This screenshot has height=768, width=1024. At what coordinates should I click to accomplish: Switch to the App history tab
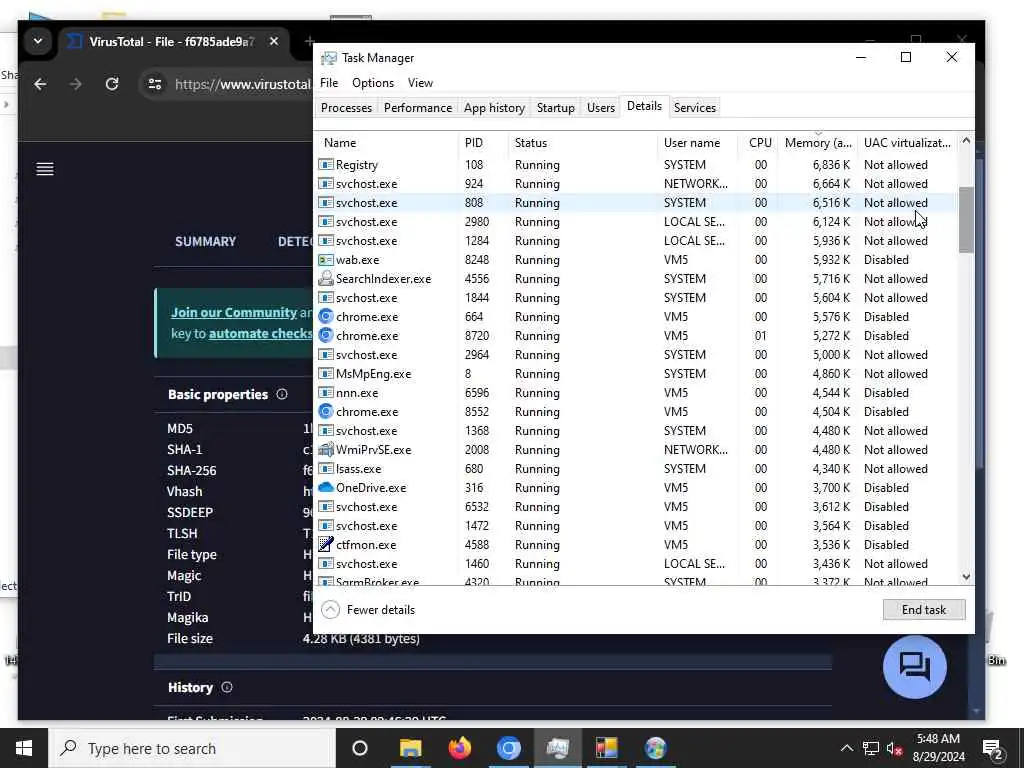pyautogui.click(x=494, y=108)
